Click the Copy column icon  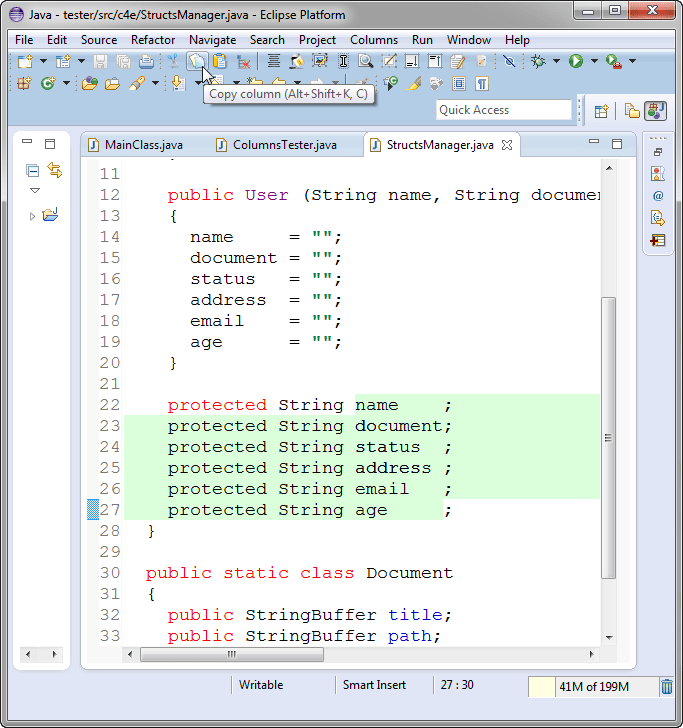(x=197, y=61)
